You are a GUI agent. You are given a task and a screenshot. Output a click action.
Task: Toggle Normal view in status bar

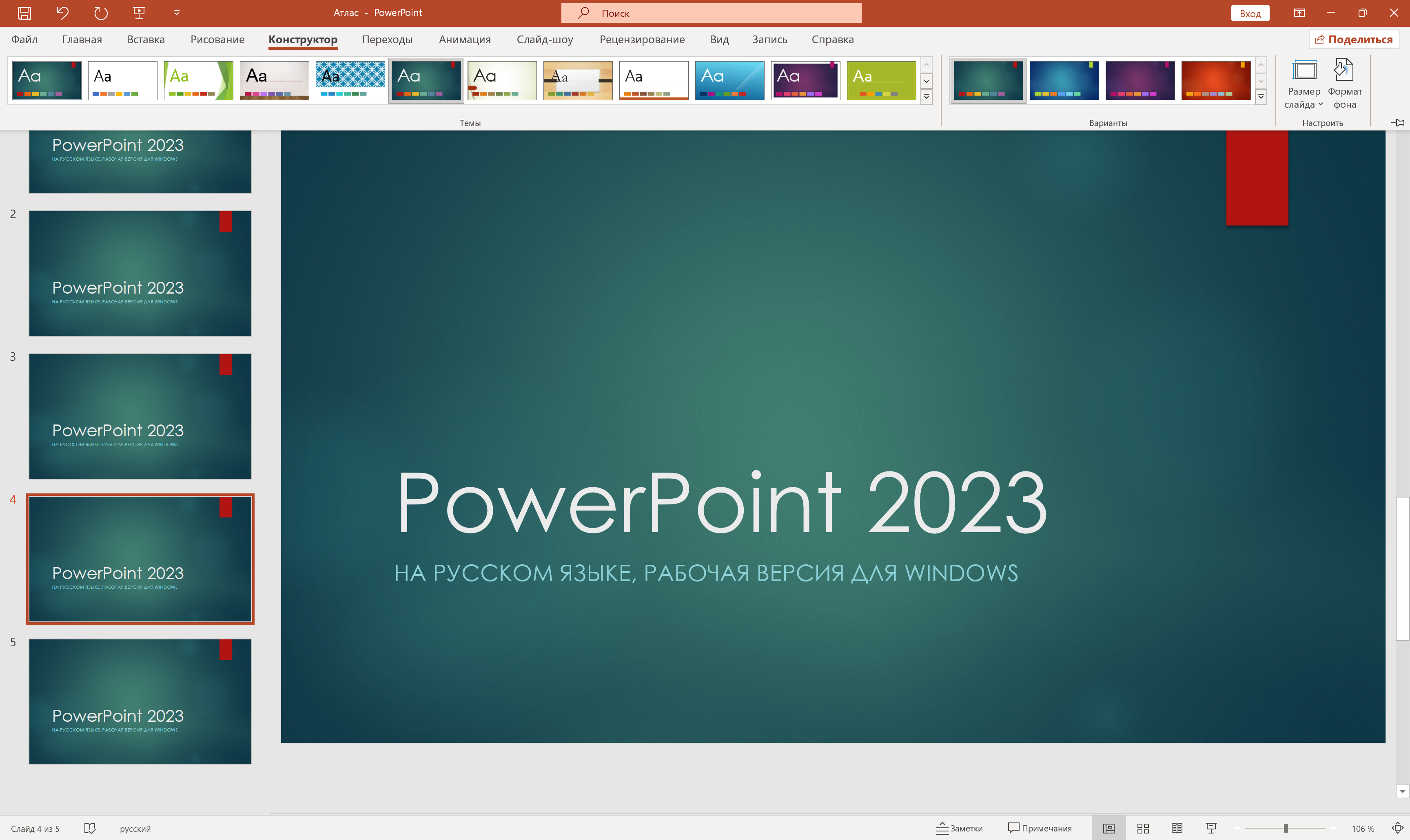point(1110,827)
